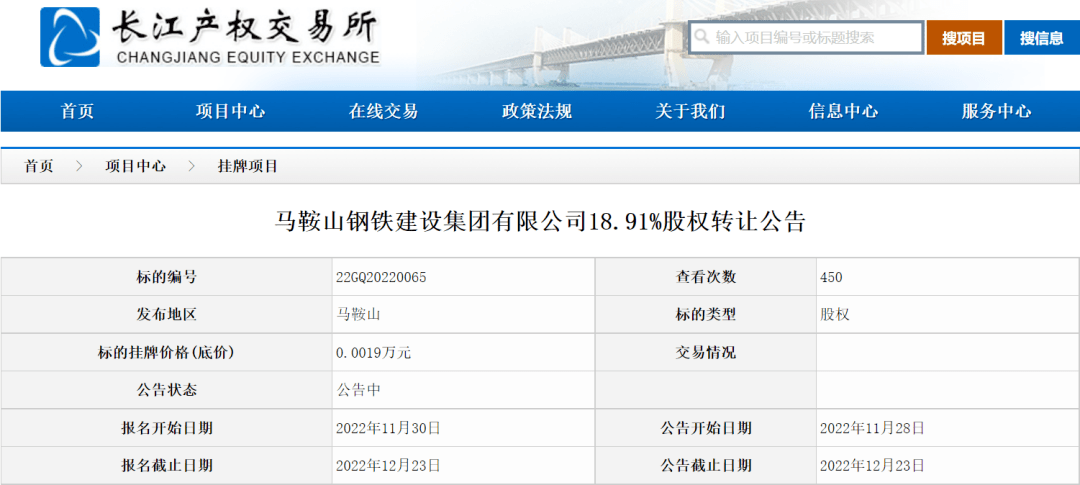Click the view count value 450
Screen dimensions: 1080x485
click(x=831, y=277)
